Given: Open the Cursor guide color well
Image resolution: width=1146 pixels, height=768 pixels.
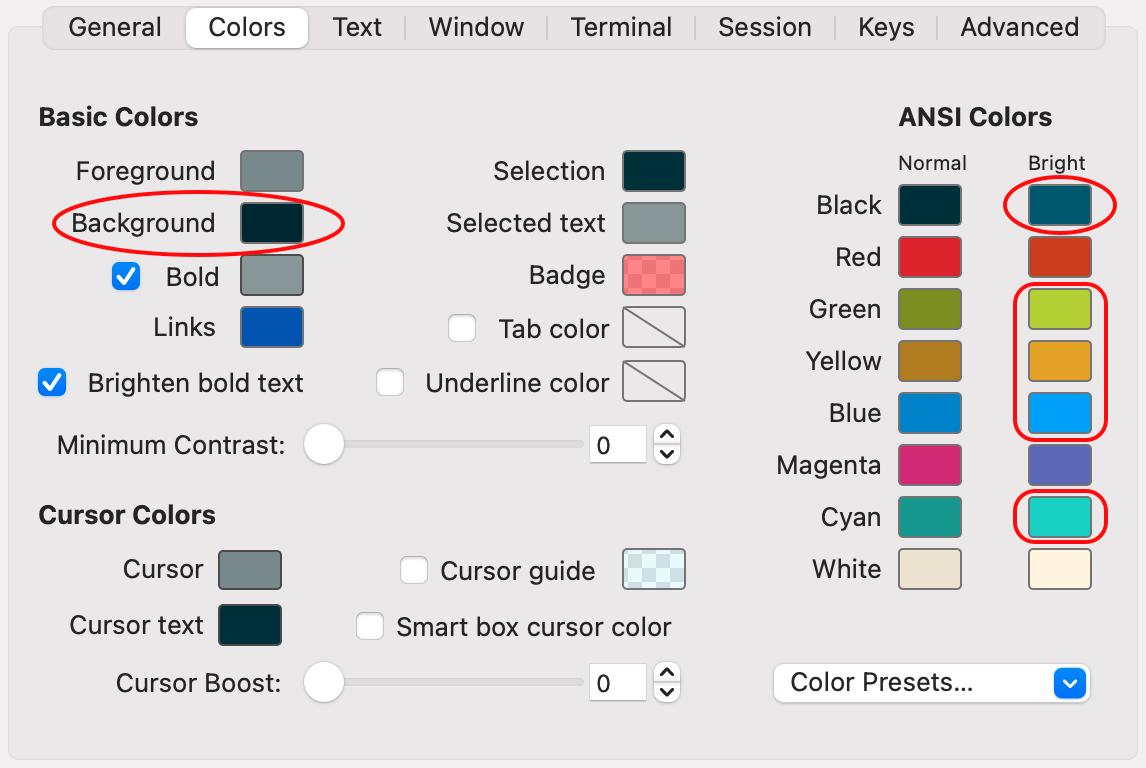Looking at the screenshot, I should point(654,569).
